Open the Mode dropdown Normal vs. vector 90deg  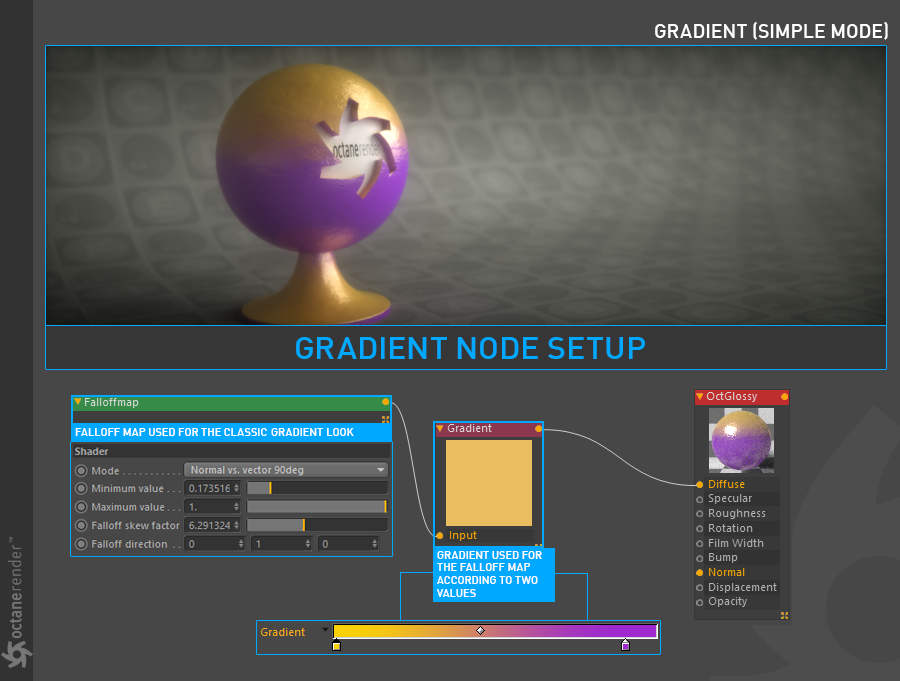click(286, 470)
